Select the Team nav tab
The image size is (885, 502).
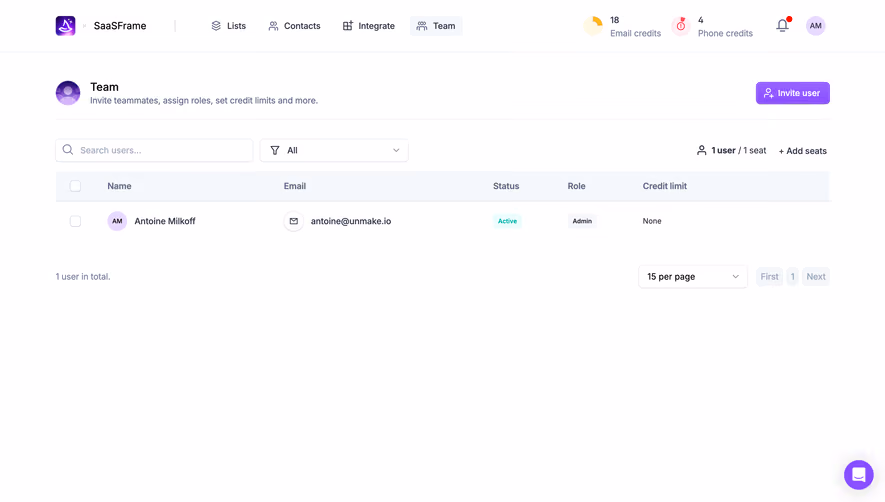436,26
